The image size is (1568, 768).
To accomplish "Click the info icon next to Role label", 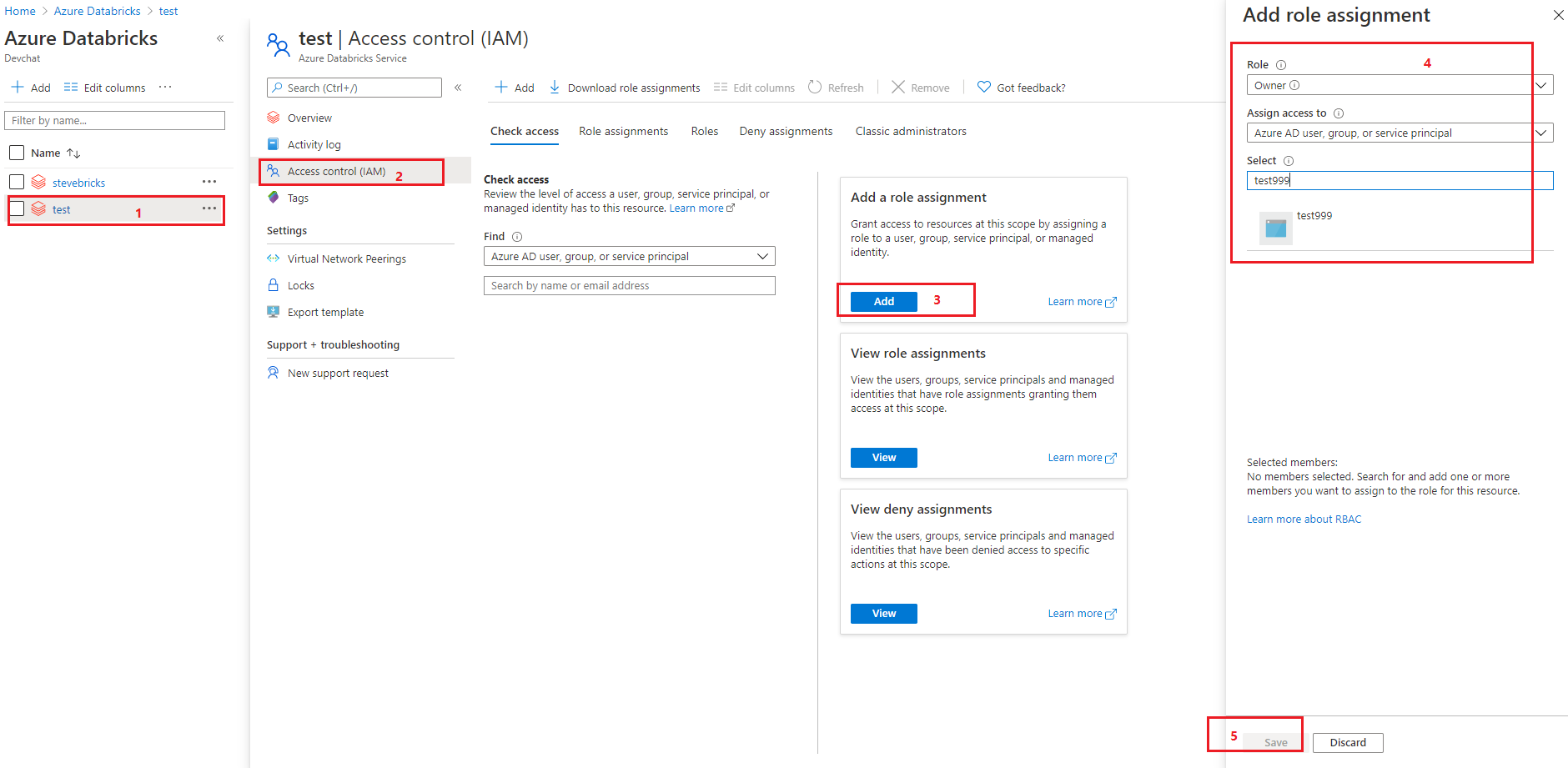I will (x=1281, y=65).
